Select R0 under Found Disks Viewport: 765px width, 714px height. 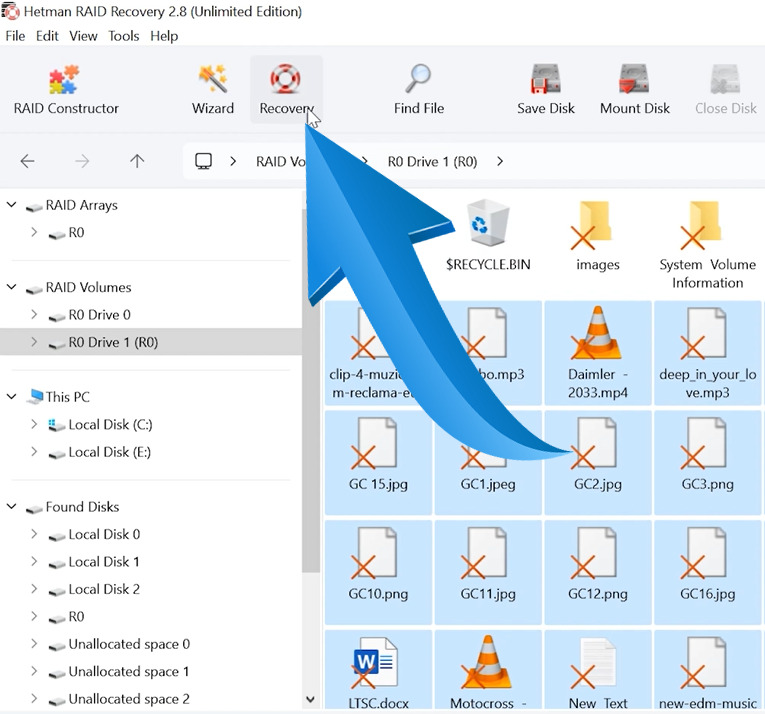(x=76, y=616)
